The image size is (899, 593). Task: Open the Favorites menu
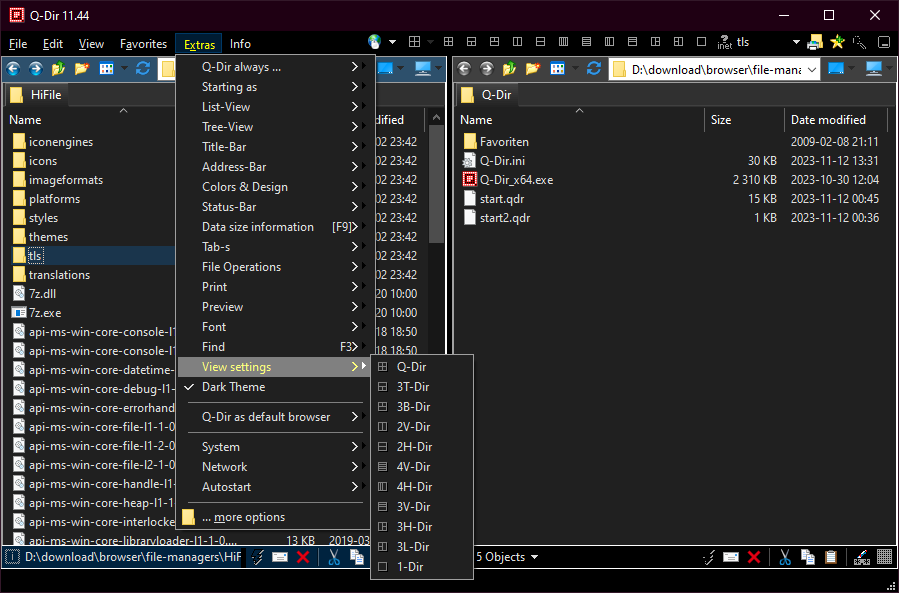click(x=143, y=44)
